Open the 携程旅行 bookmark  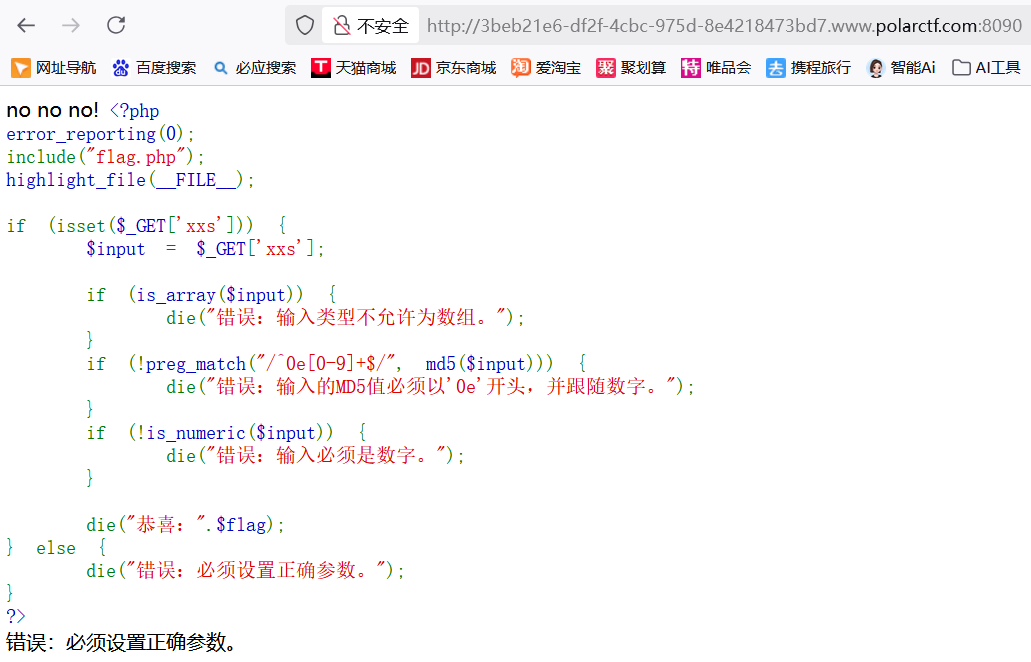coord(809,68)
